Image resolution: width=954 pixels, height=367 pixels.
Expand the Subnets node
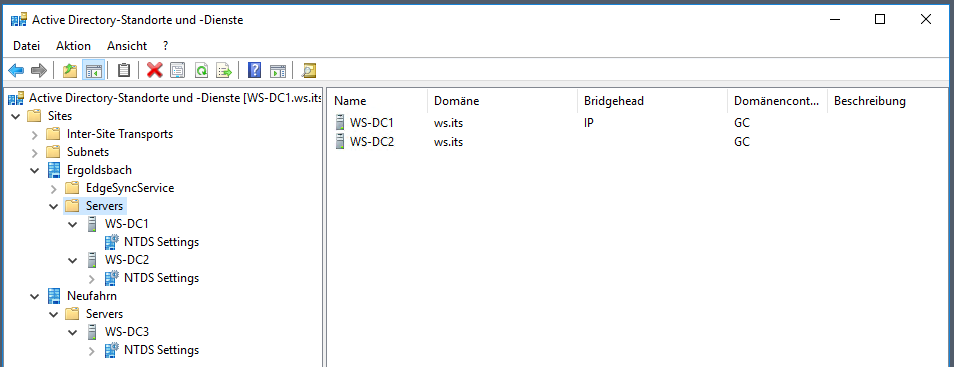tap(35, 152)
